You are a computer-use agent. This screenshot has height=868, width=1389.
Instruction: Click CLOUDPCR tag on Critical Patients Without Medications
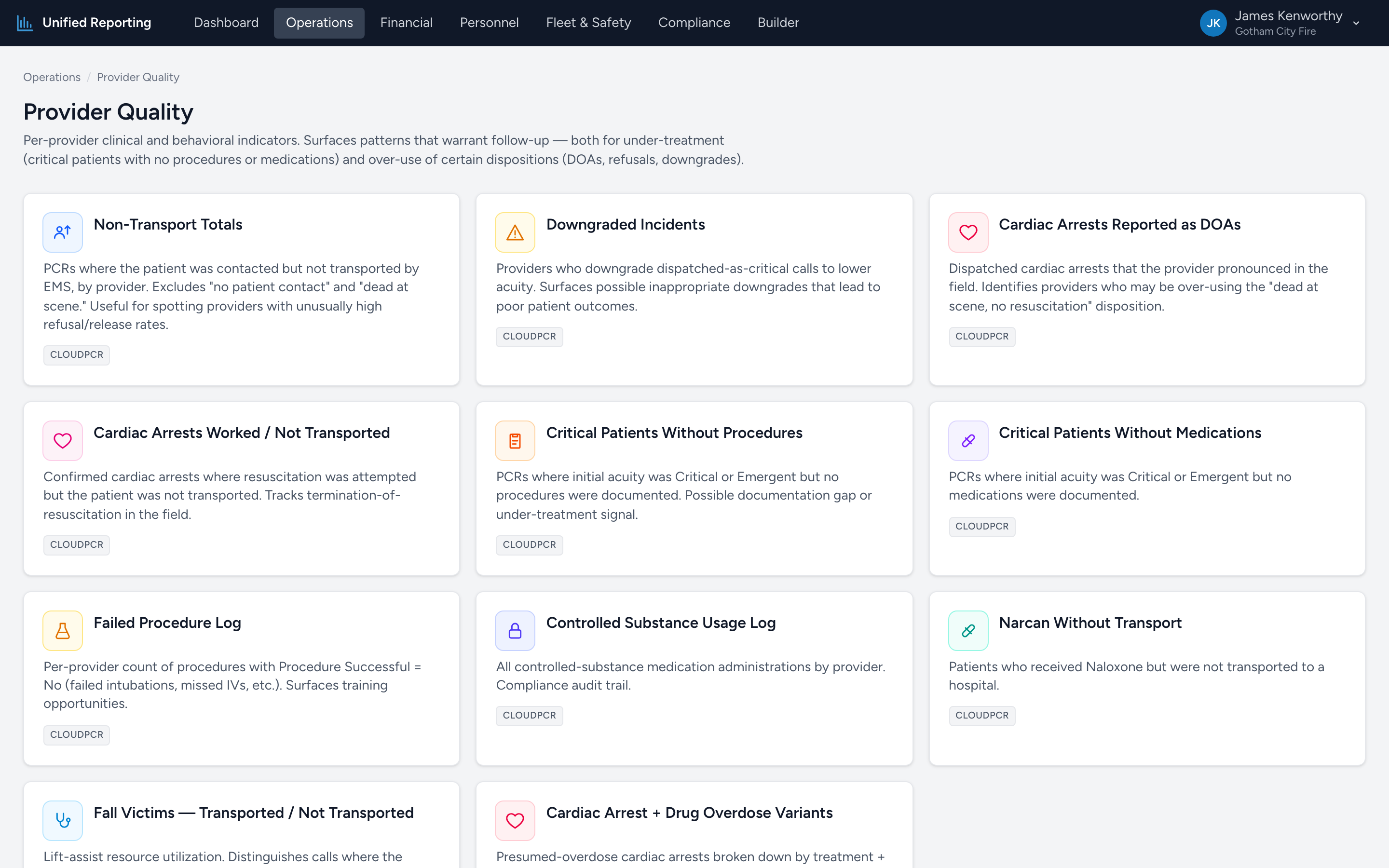981,527
